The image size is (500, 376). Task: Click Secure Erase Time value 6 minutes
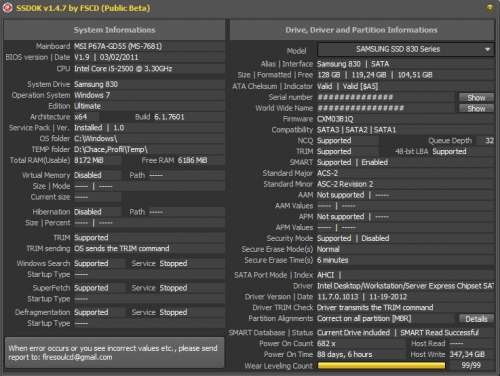[x=332, y=260]
